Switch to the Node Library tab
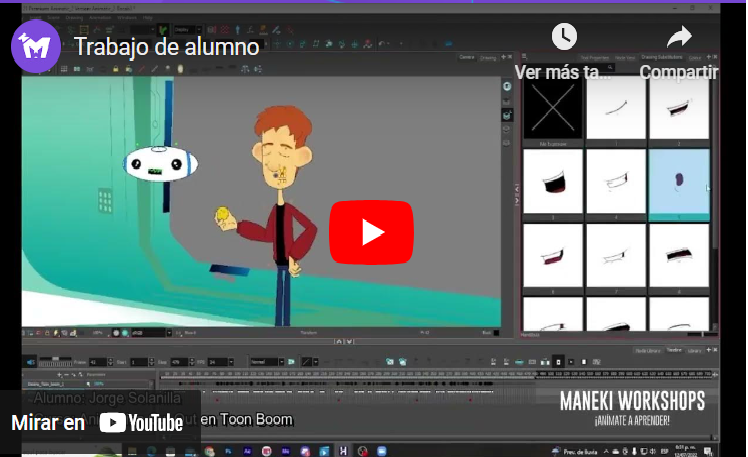748x457 pixels. [x=647, y=351]
